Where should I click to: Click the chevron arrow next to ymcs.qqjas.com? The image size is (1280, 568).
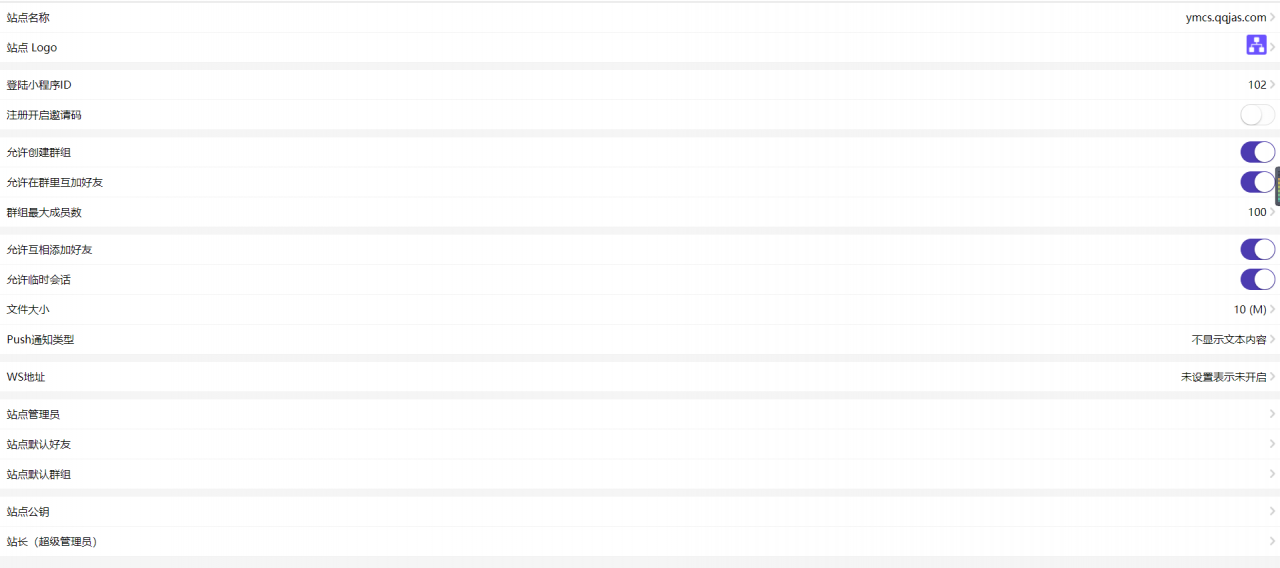tap(1273, 17)
